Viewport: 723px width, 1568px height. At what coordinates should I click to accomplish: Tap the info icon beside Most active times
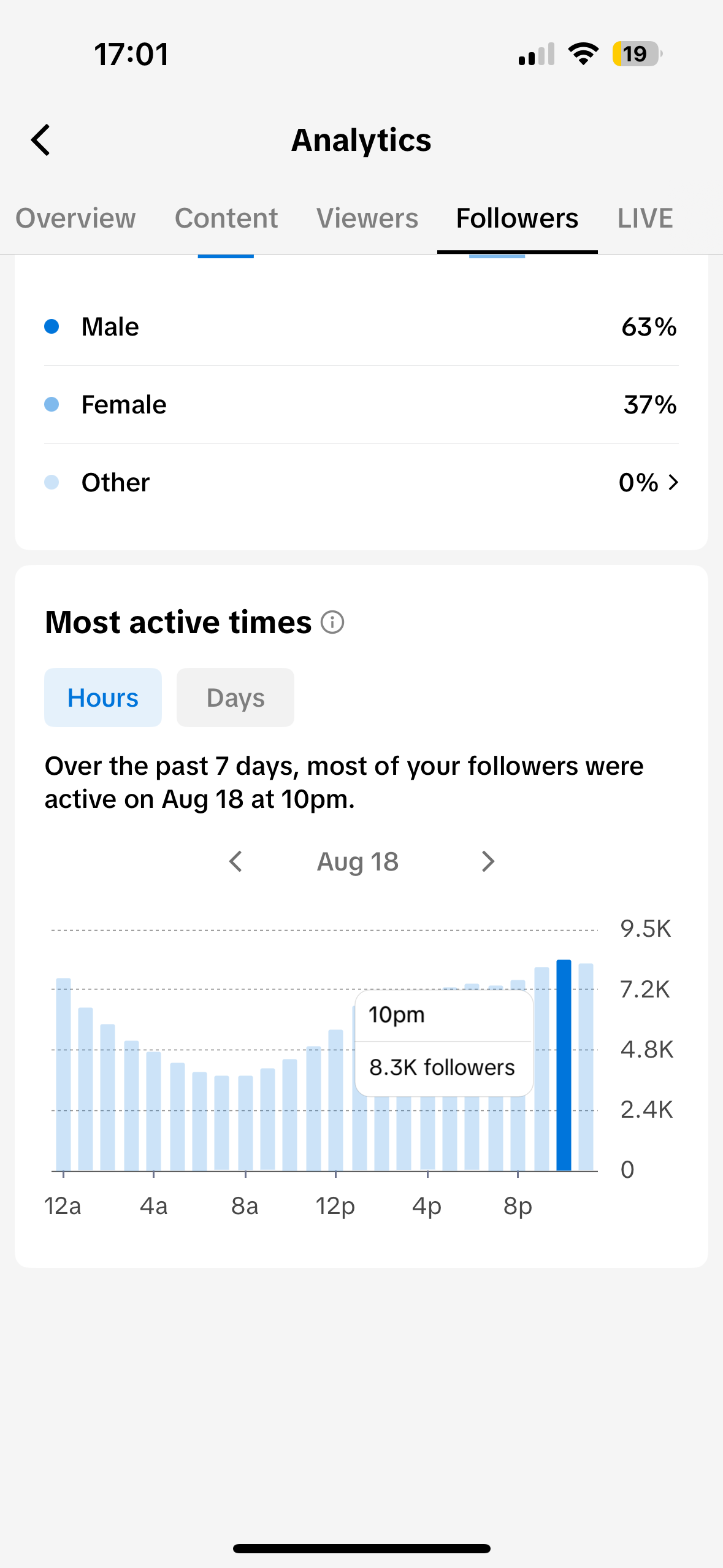click(x=332, y=623)
